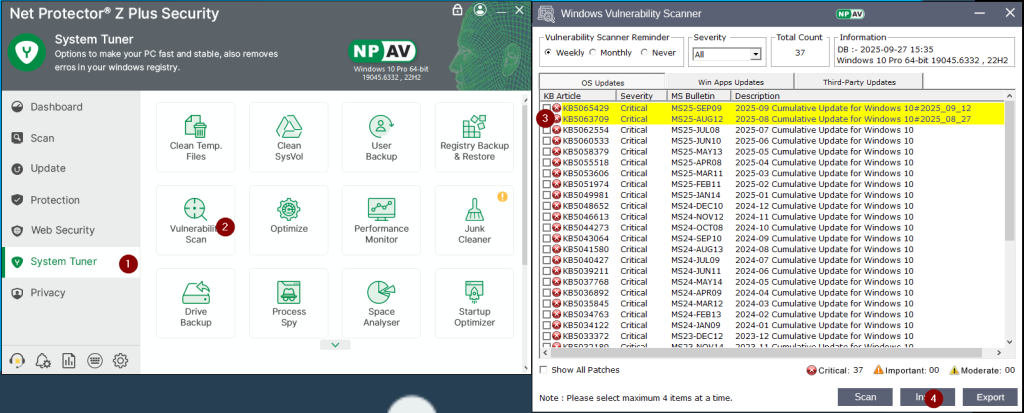Switch to the Third-Party Updates tab
1024x413 pixels.
click(859, 82)
